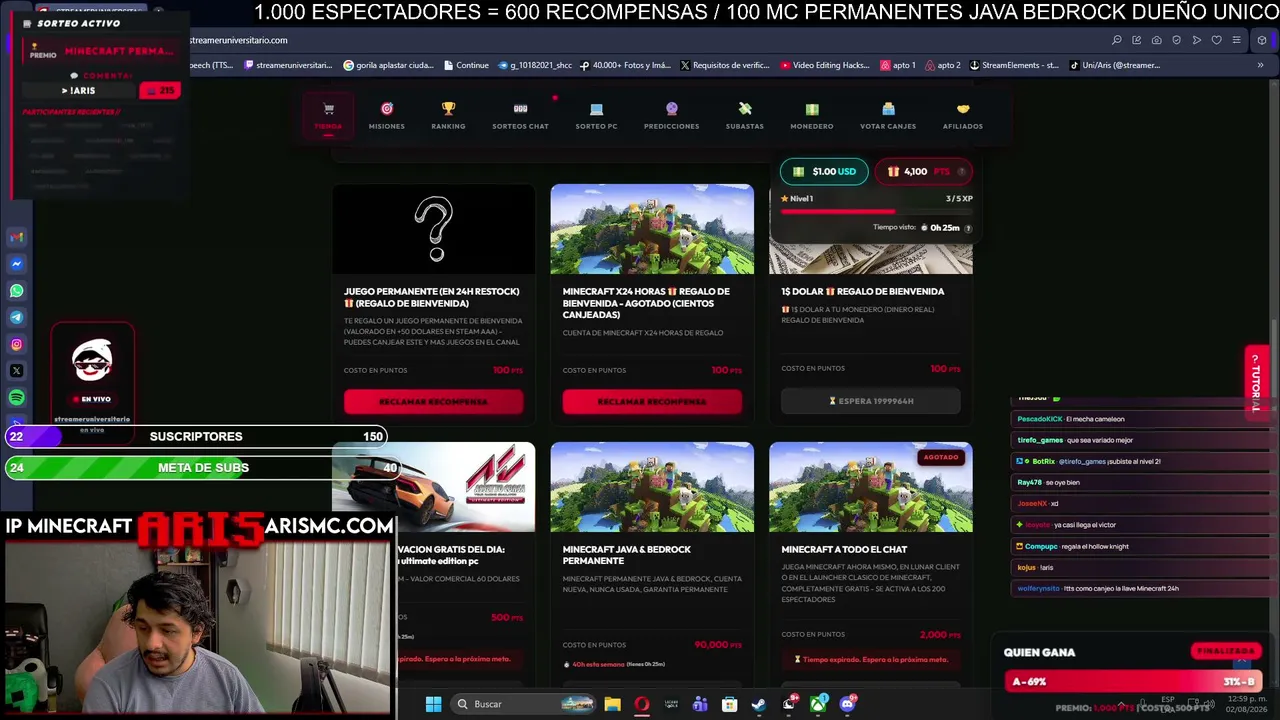Open the Minecraft a Todo el Chat image
1280x720 pixels.
point(871,488)
